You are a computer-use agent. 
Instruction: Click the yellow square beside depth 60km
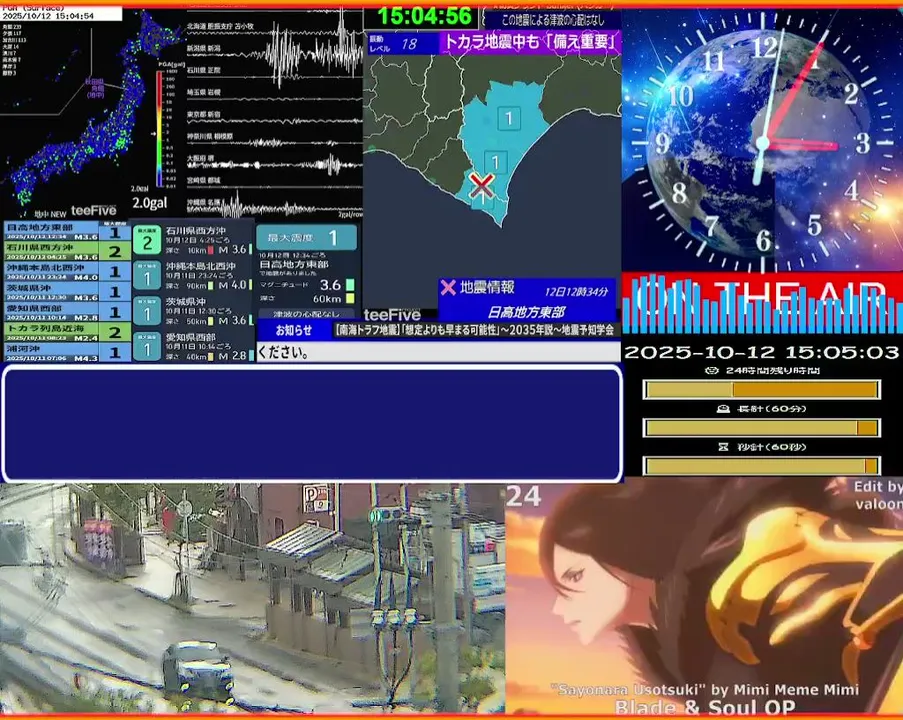click(x=350, y=298)
